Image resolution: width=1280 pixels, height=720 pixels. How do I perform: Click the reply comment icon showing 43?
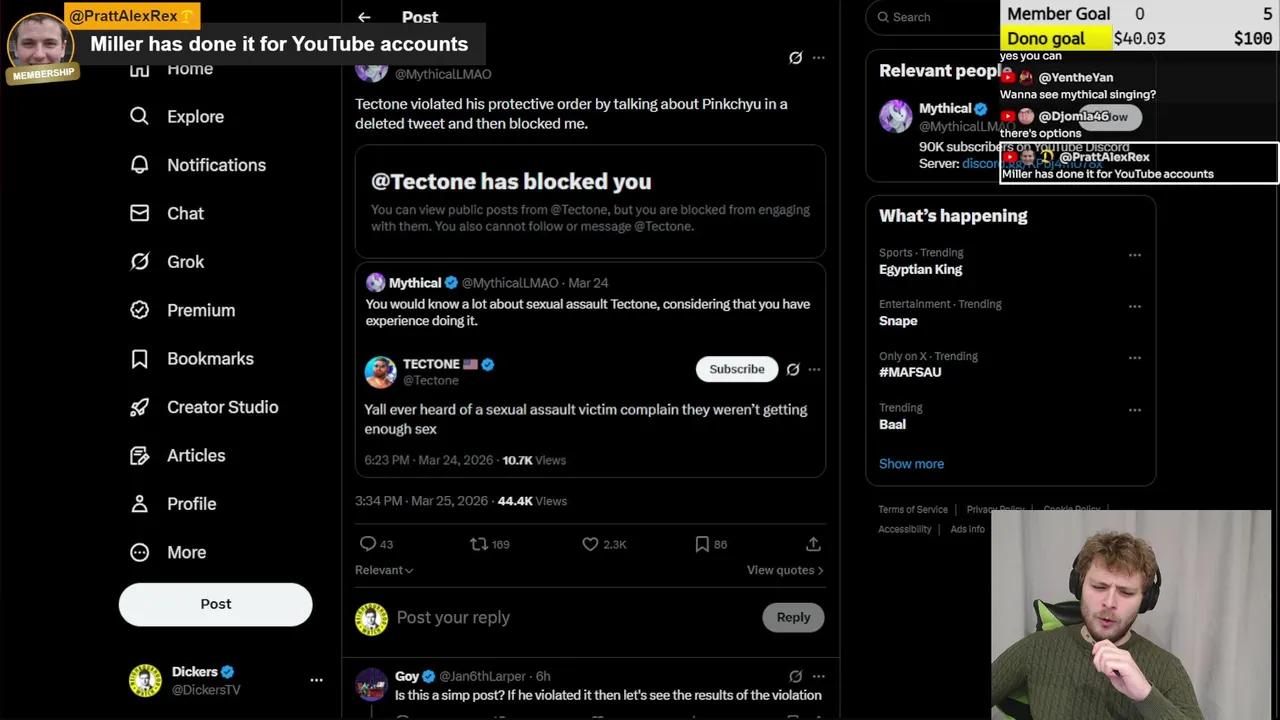tap(368, 544)
